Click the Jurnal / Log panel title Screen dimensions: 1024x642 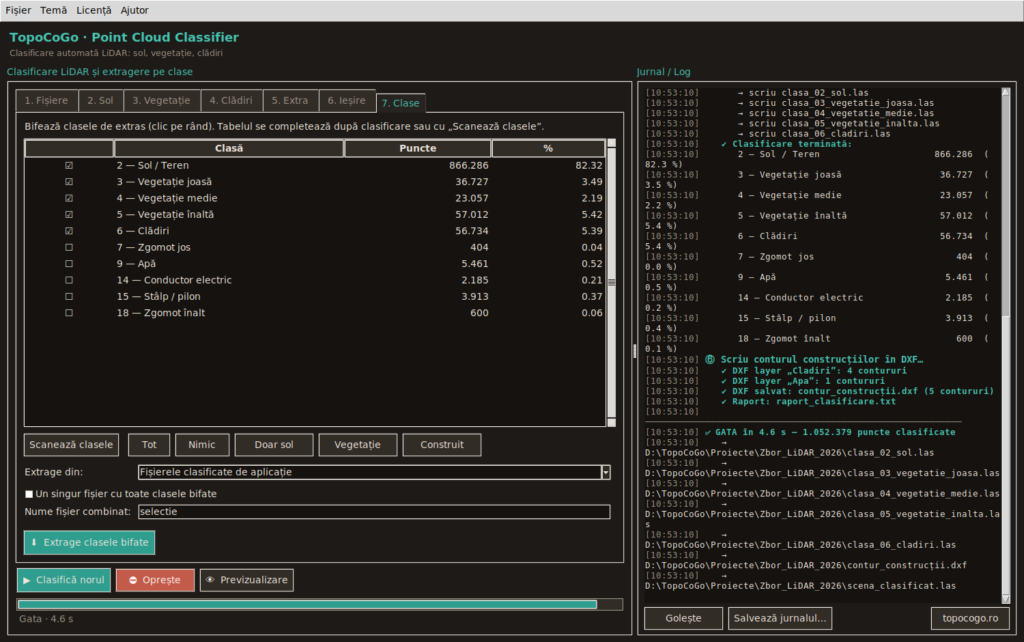click(664, 72)
